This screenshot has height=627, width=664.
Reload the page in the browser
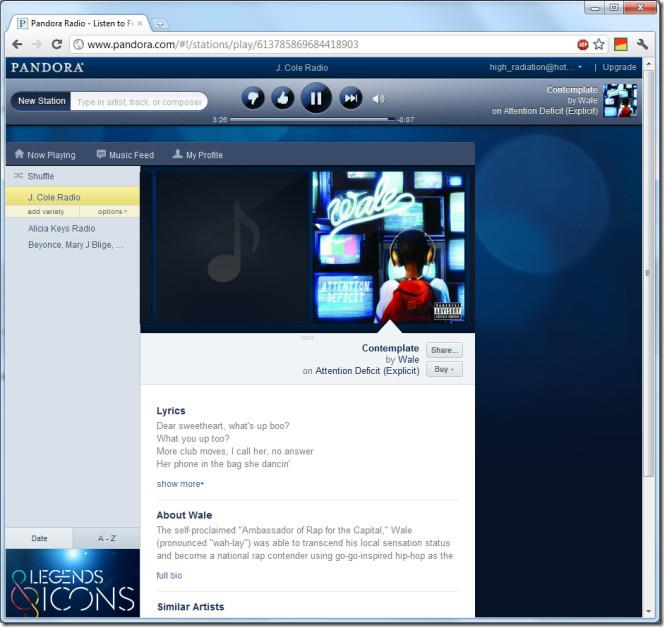coord(57,44)
